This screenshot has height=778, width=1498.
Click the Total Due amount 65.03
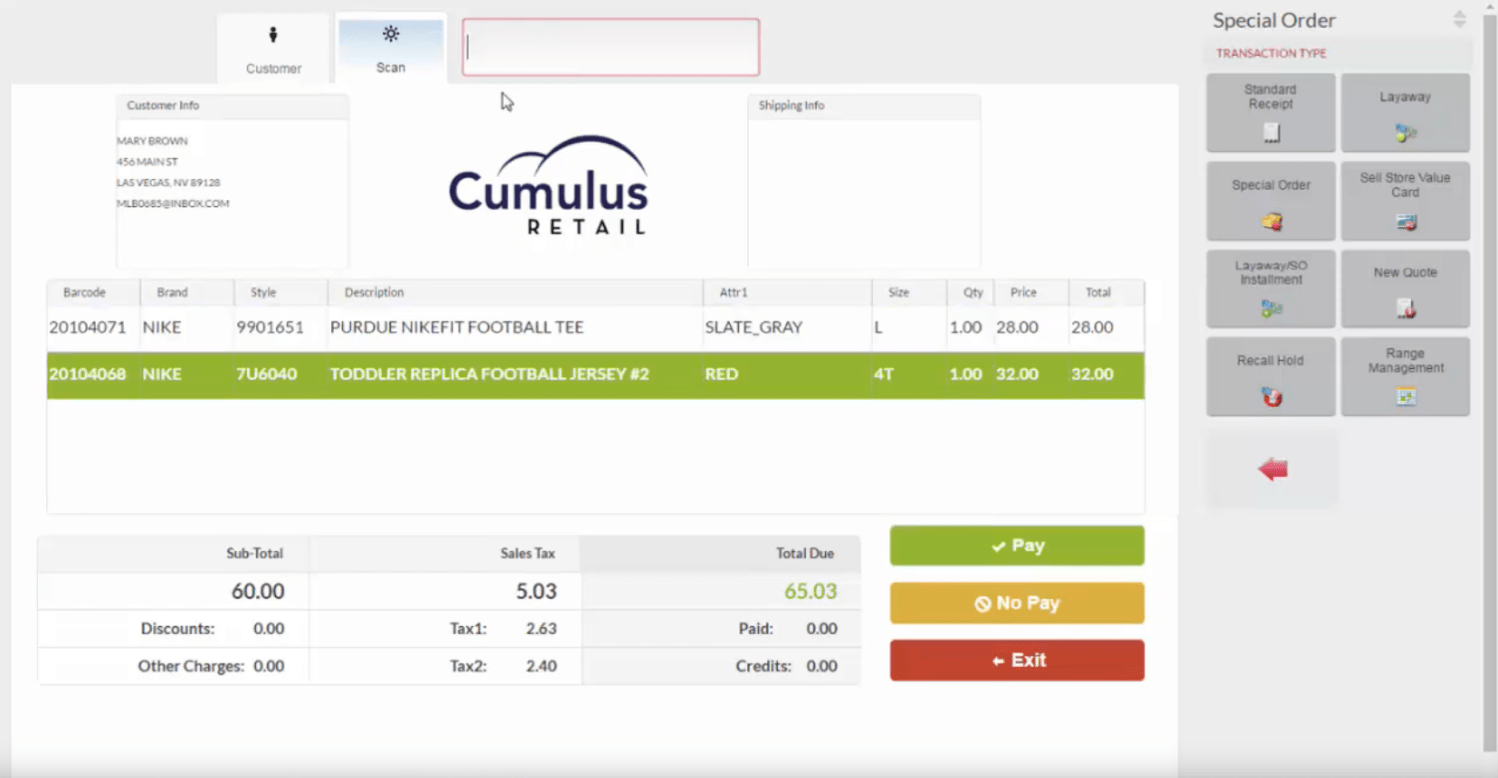[x=811, y=591]
